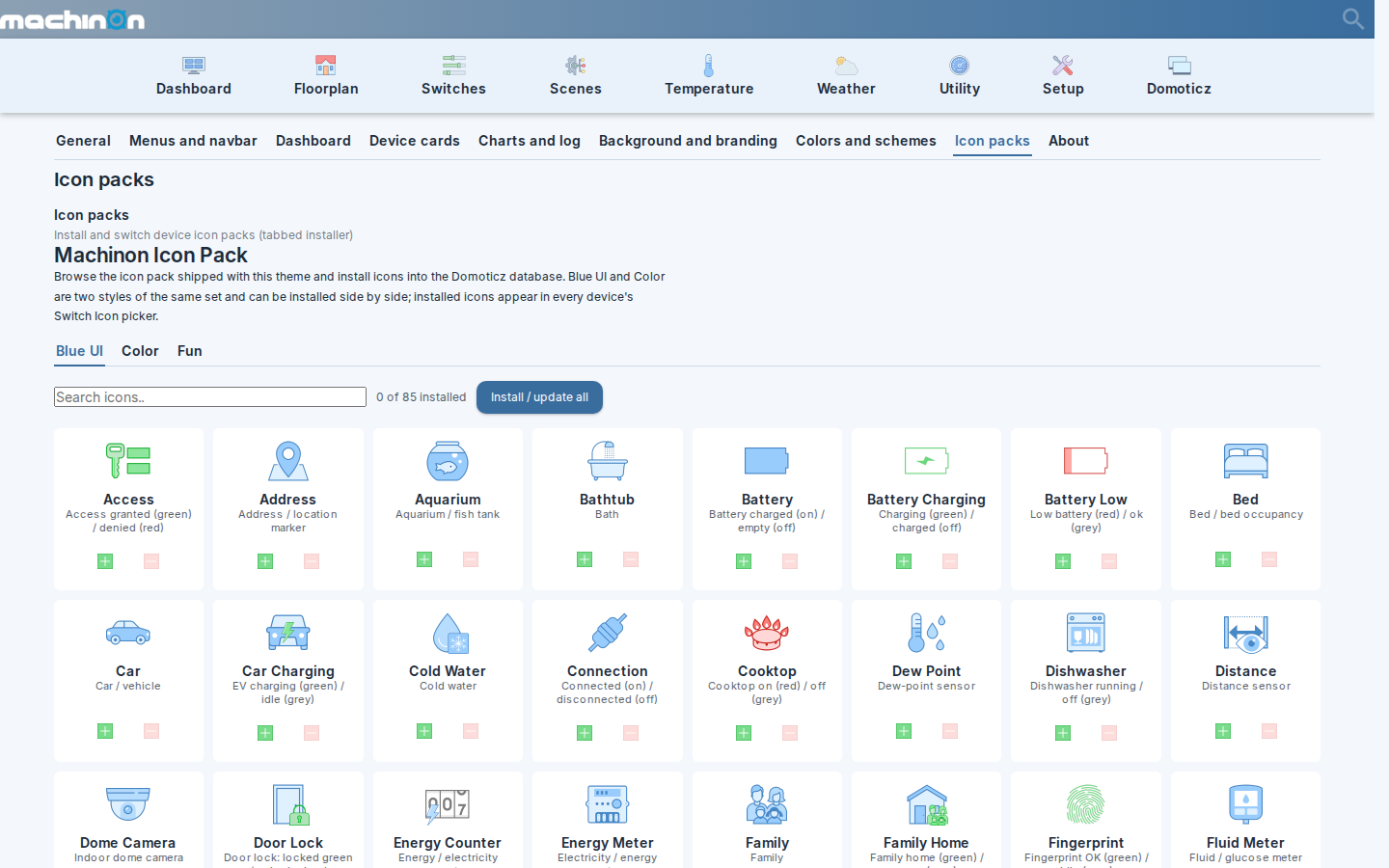Open the Weather navigation icon
The width and height of the screenshot is (1389, 868).
pyautogui.click(x=846, y=66)
